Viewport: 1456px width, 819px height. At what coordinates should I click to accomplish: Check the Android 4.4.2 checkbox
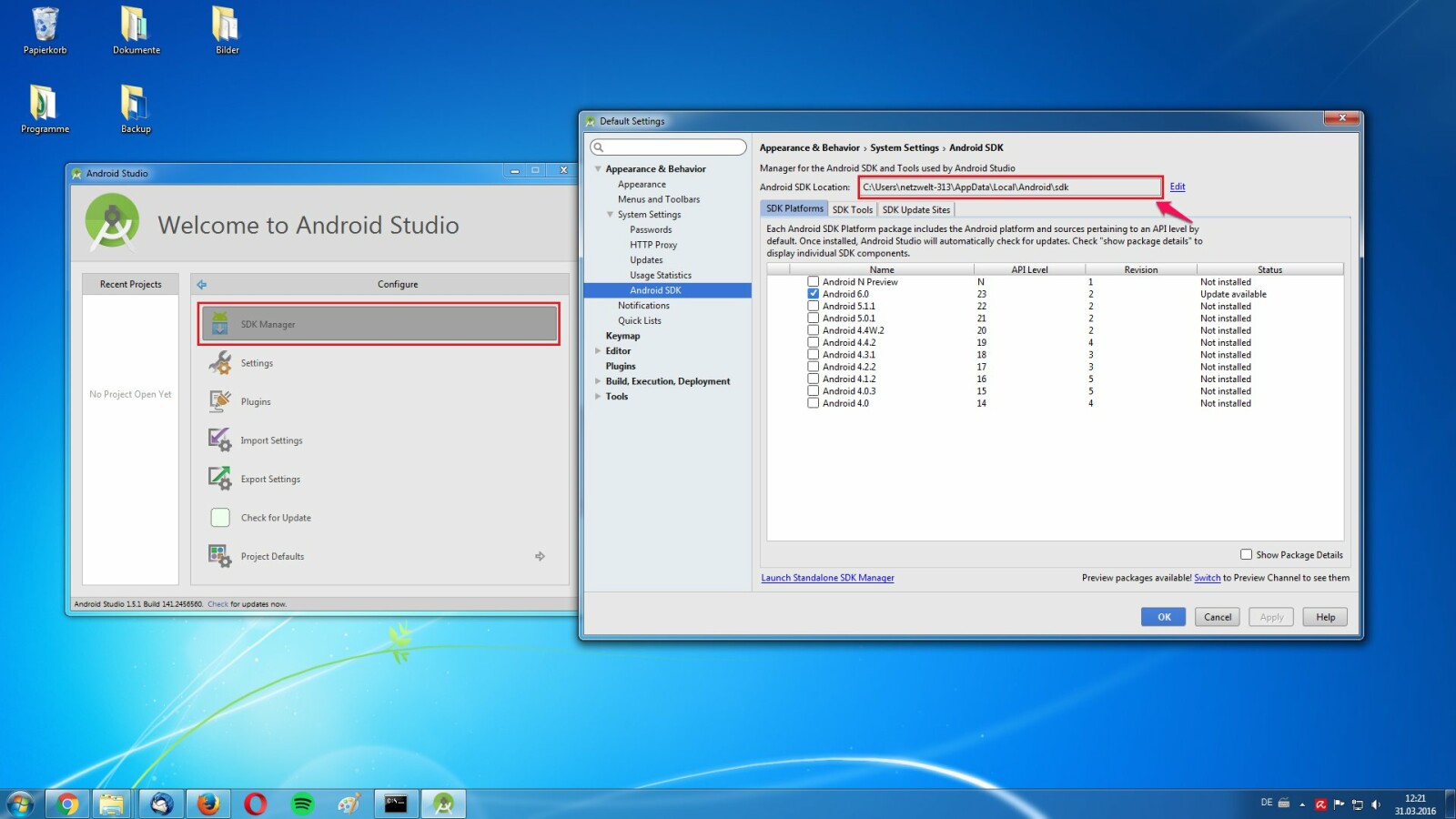coord(814,342)
